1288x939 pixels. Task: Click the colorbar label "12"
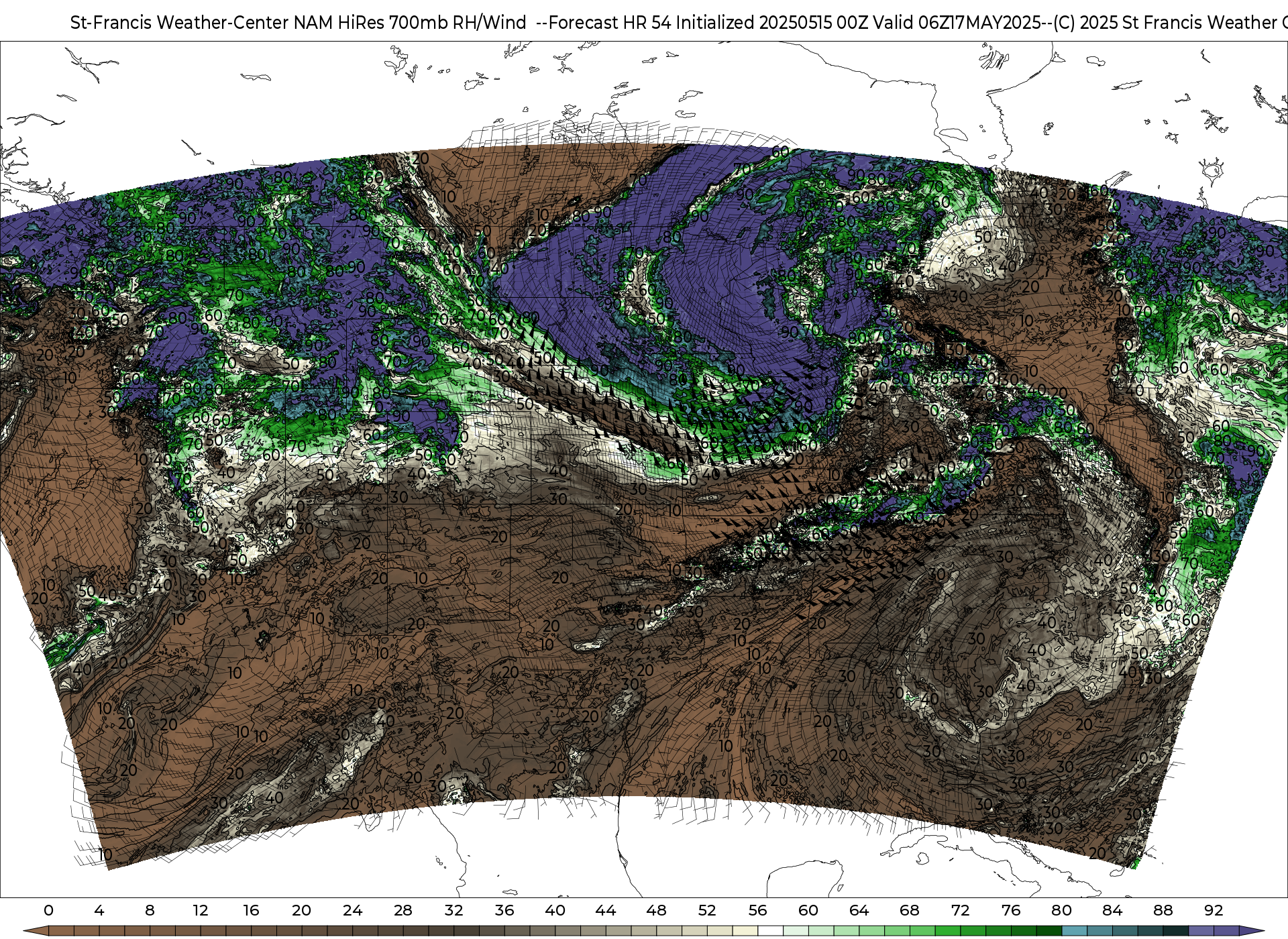coord(201,910)
